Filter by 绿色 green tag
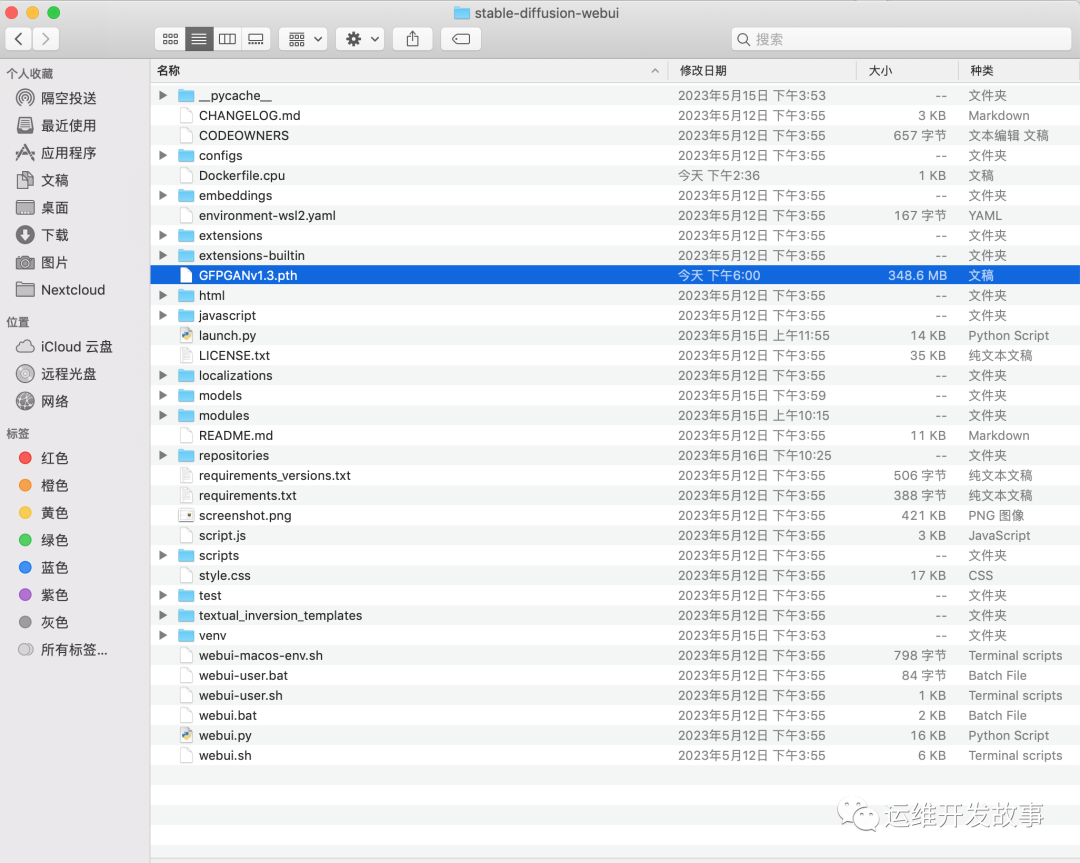 pos(44,540)
